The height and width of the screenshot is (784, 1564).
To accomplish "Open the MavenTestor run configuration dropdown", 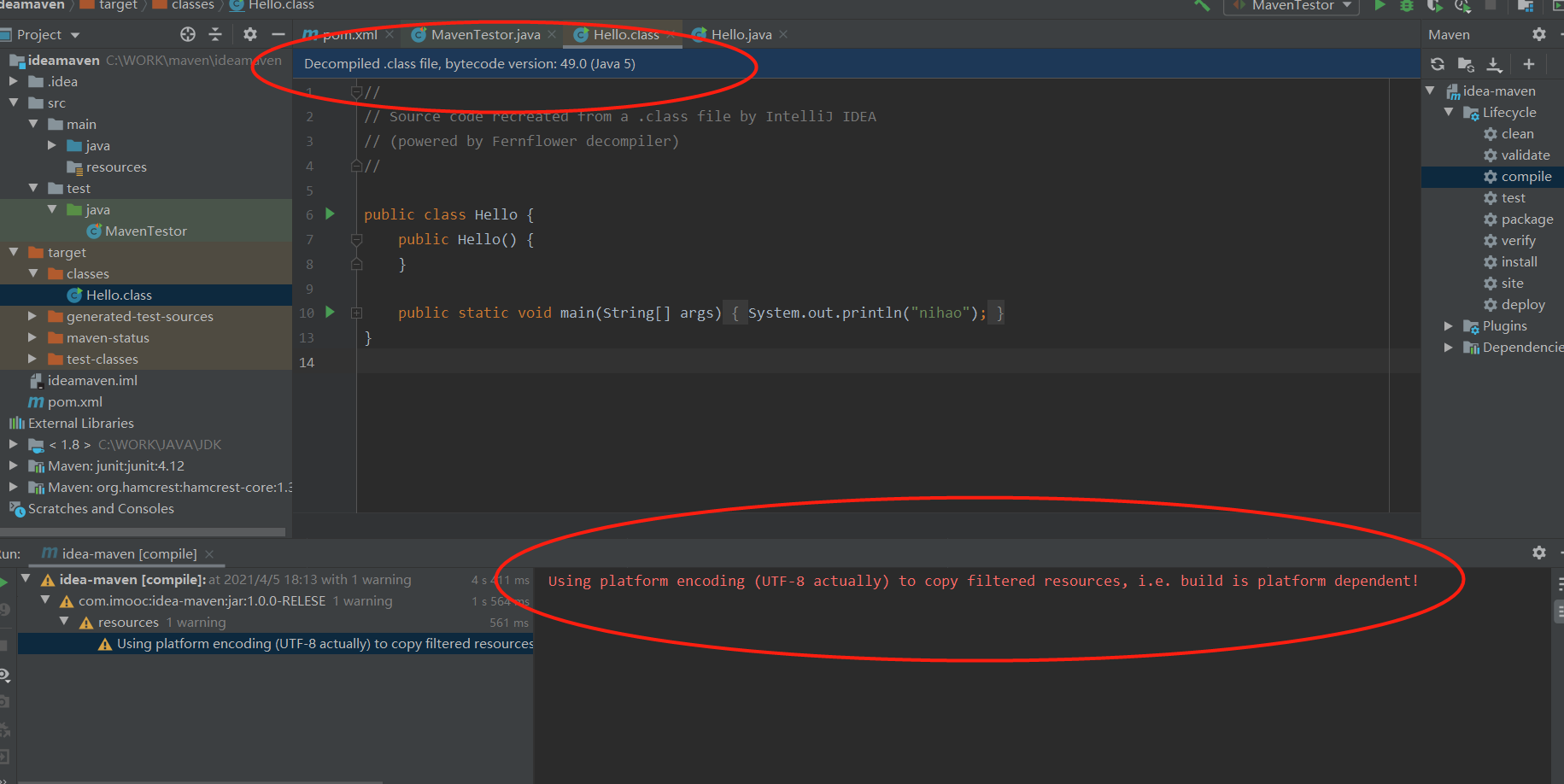I will pos(1291,6).
